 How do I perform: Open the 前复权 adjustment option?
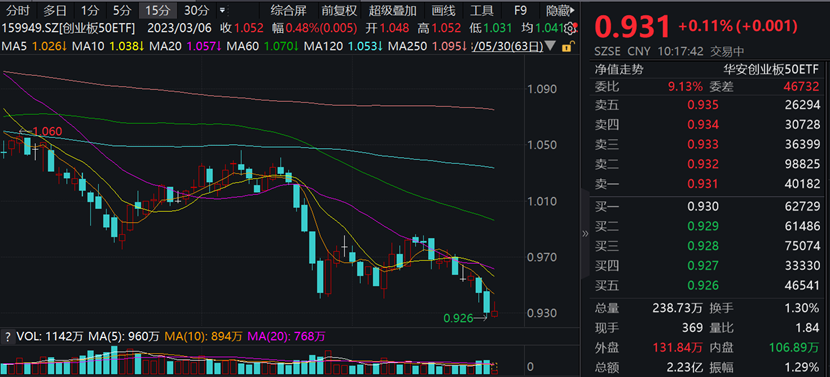(339, 10)
